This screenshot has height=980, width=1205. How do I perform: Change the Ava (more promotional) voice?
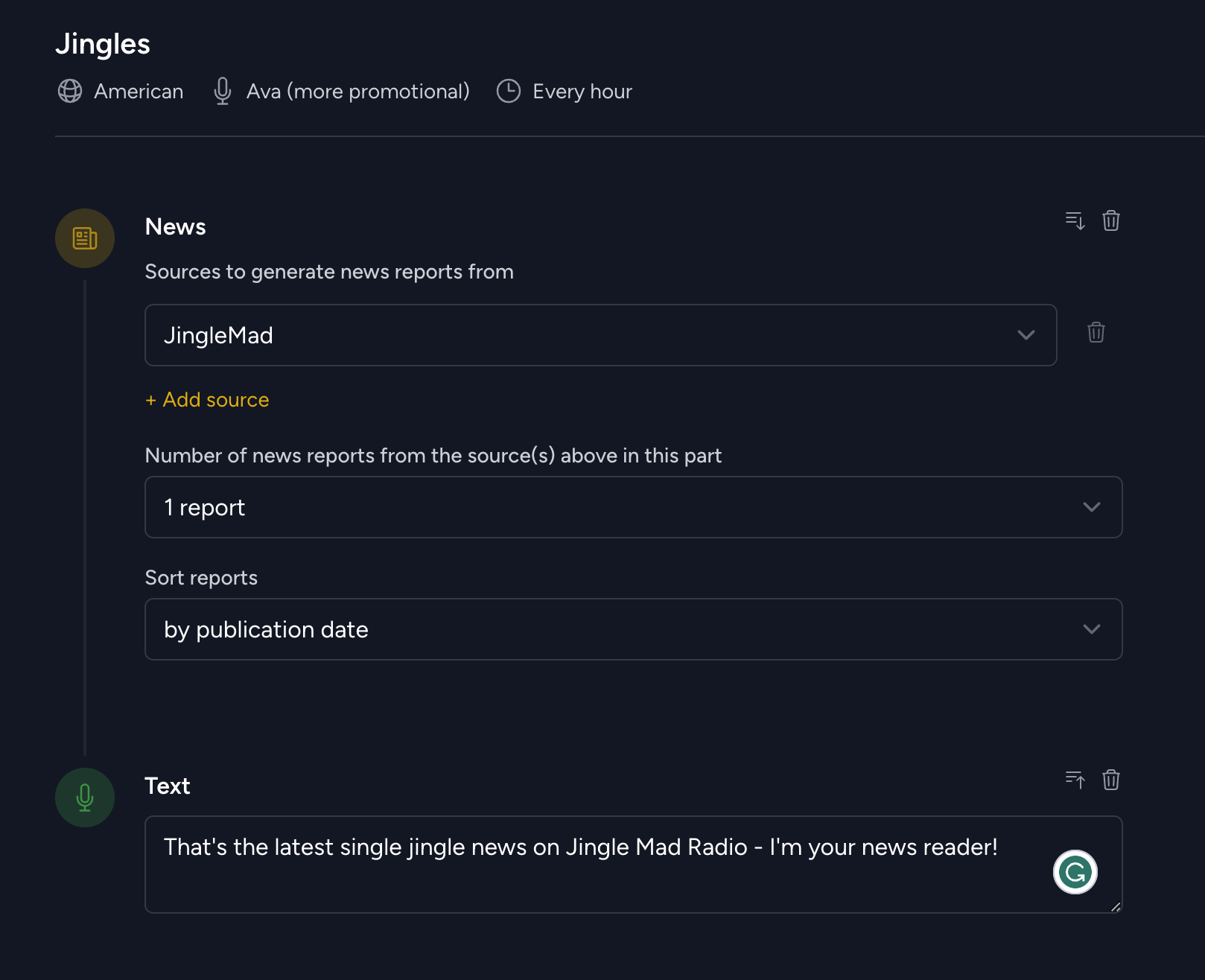pyautogui.click(x=358, y=92)
